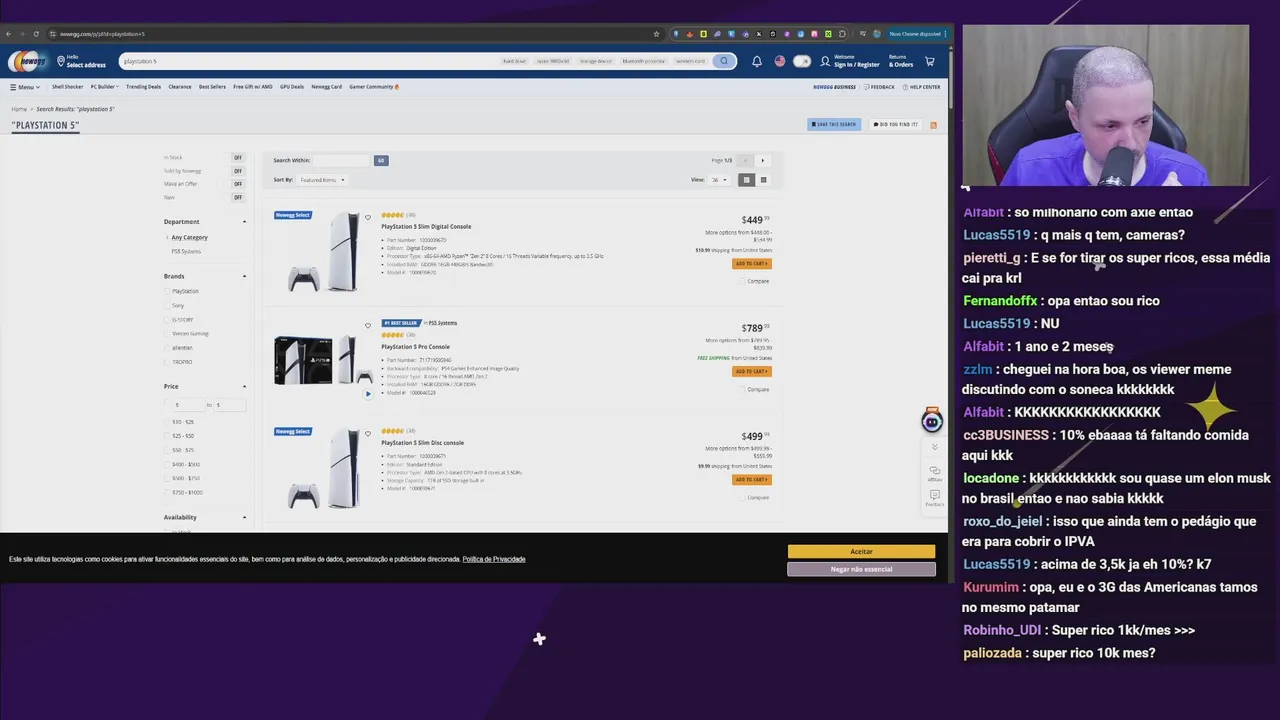Open Chrome extensions puzzle icon
Image resolution: width=1280 pixels, height=720 pixels.
tap(842, 34)
